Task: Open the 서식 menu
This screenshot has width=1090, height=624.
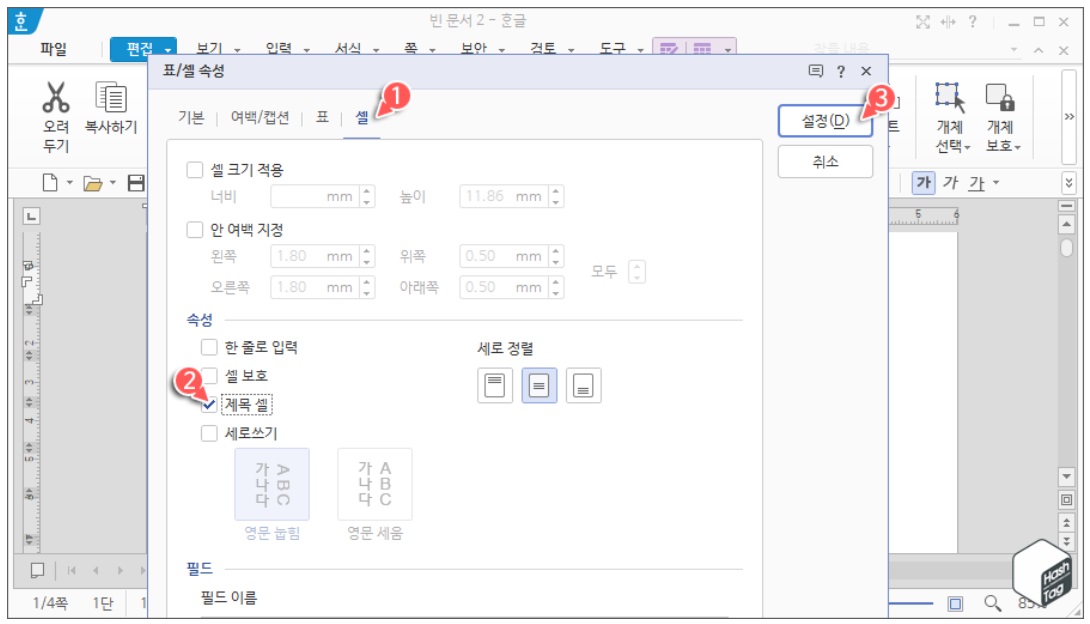Action: click(x=348, y=49)
